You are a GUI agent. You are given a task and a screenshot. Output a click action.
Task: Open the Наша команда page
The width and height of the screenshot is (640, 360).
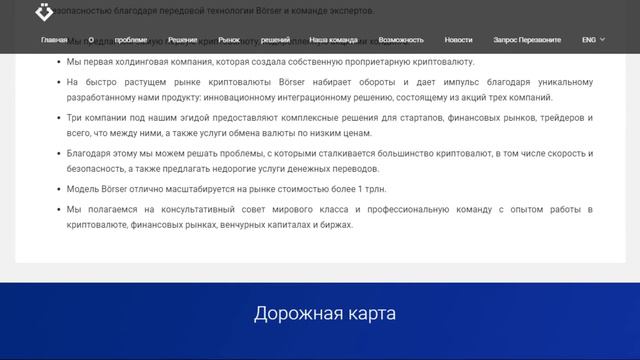click(x=333, y=40)
